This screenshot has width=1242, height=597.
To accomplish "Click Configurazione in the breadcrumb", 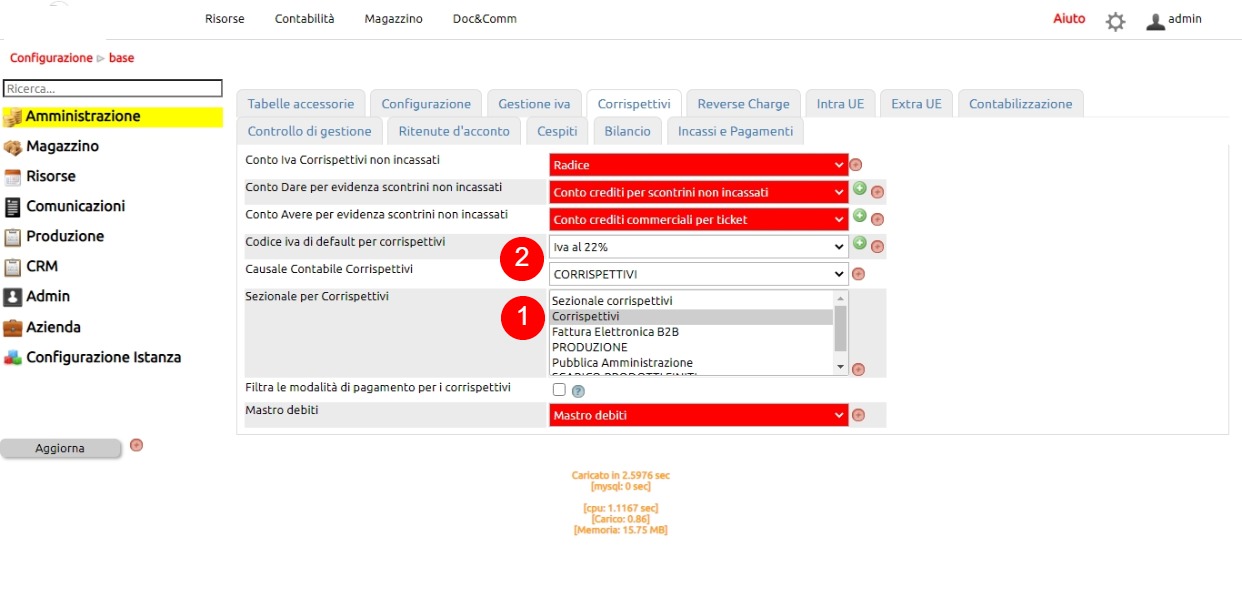I will (x=51, y=58).
